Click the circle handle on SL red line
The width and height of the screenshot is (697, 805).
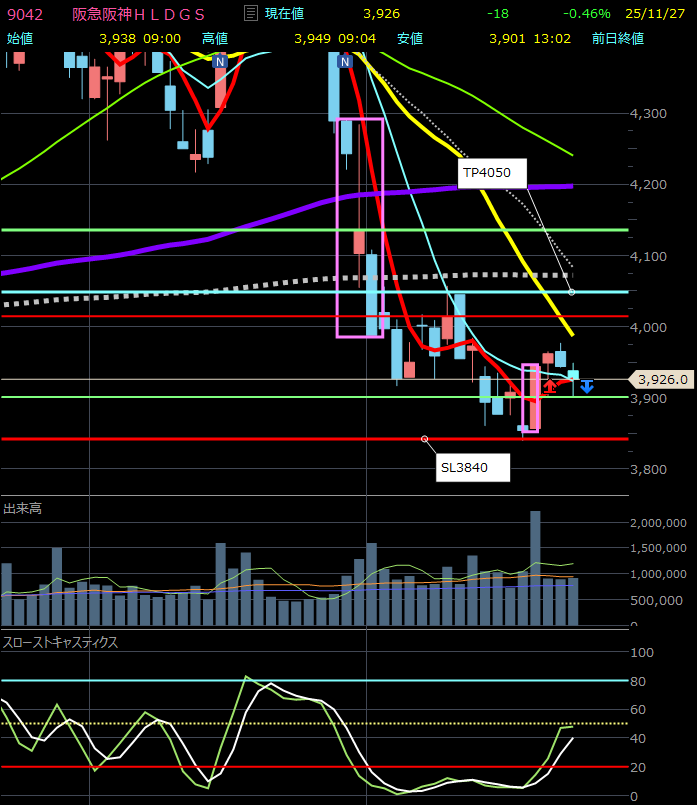(x=425, y=439)
